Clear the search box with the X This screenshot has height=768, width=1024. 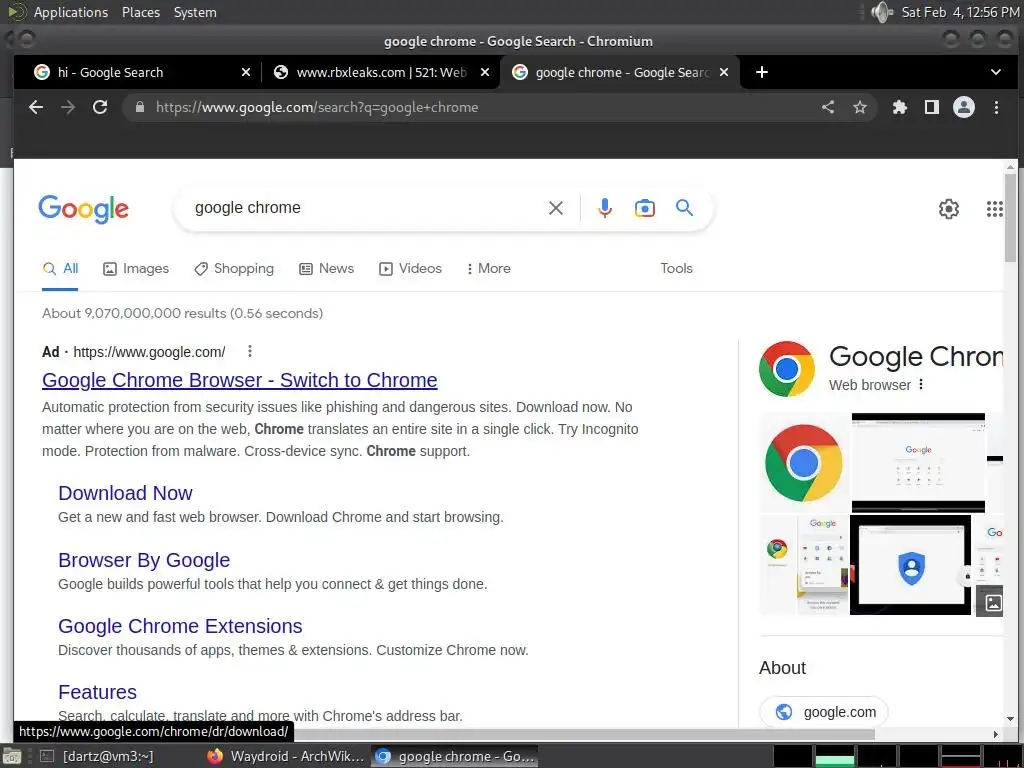tap(556, 208)
